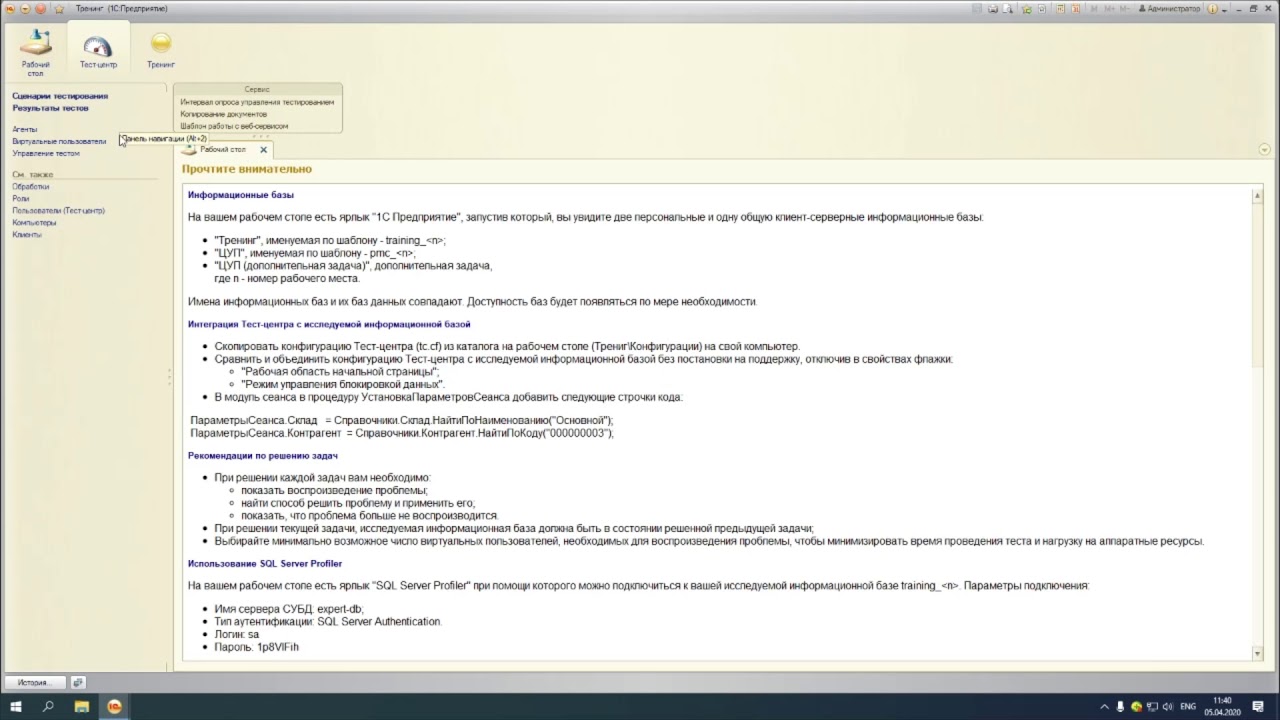
Task: Open the calculator icon in title bar
Action: [1060, 8]
